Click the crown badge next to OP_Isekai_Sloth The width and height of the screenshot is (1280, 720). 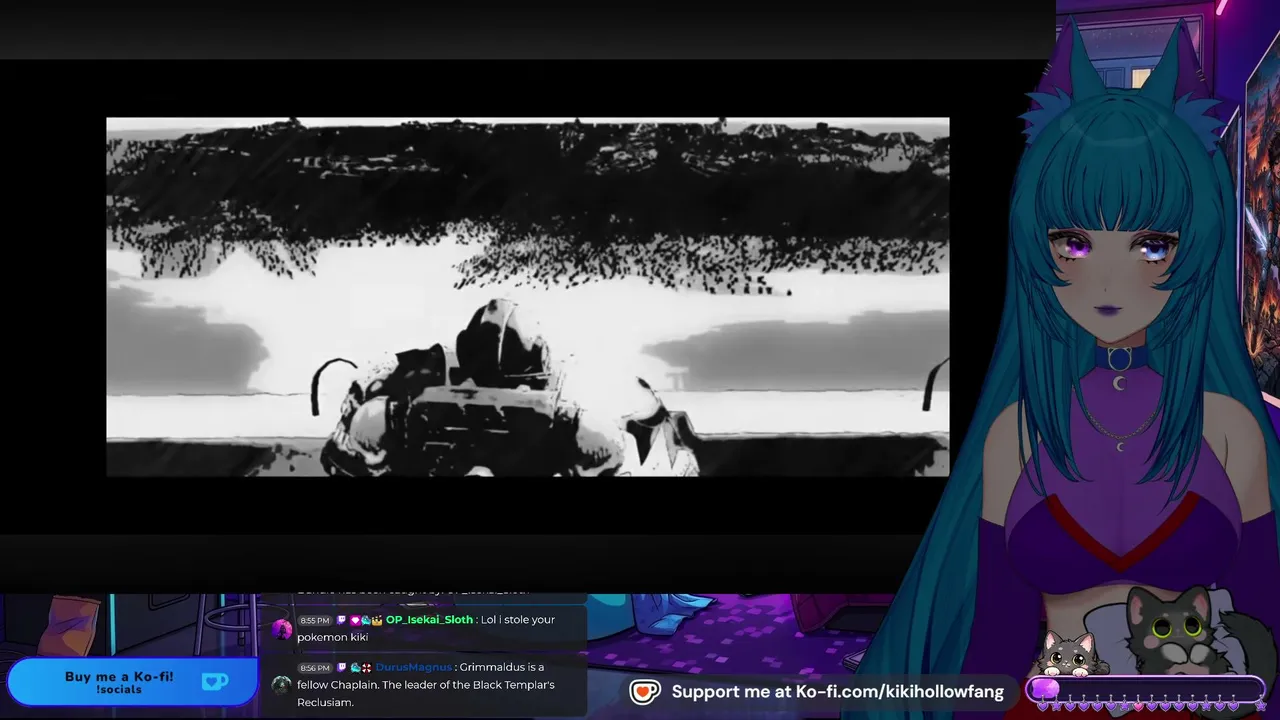click(377, 620)
